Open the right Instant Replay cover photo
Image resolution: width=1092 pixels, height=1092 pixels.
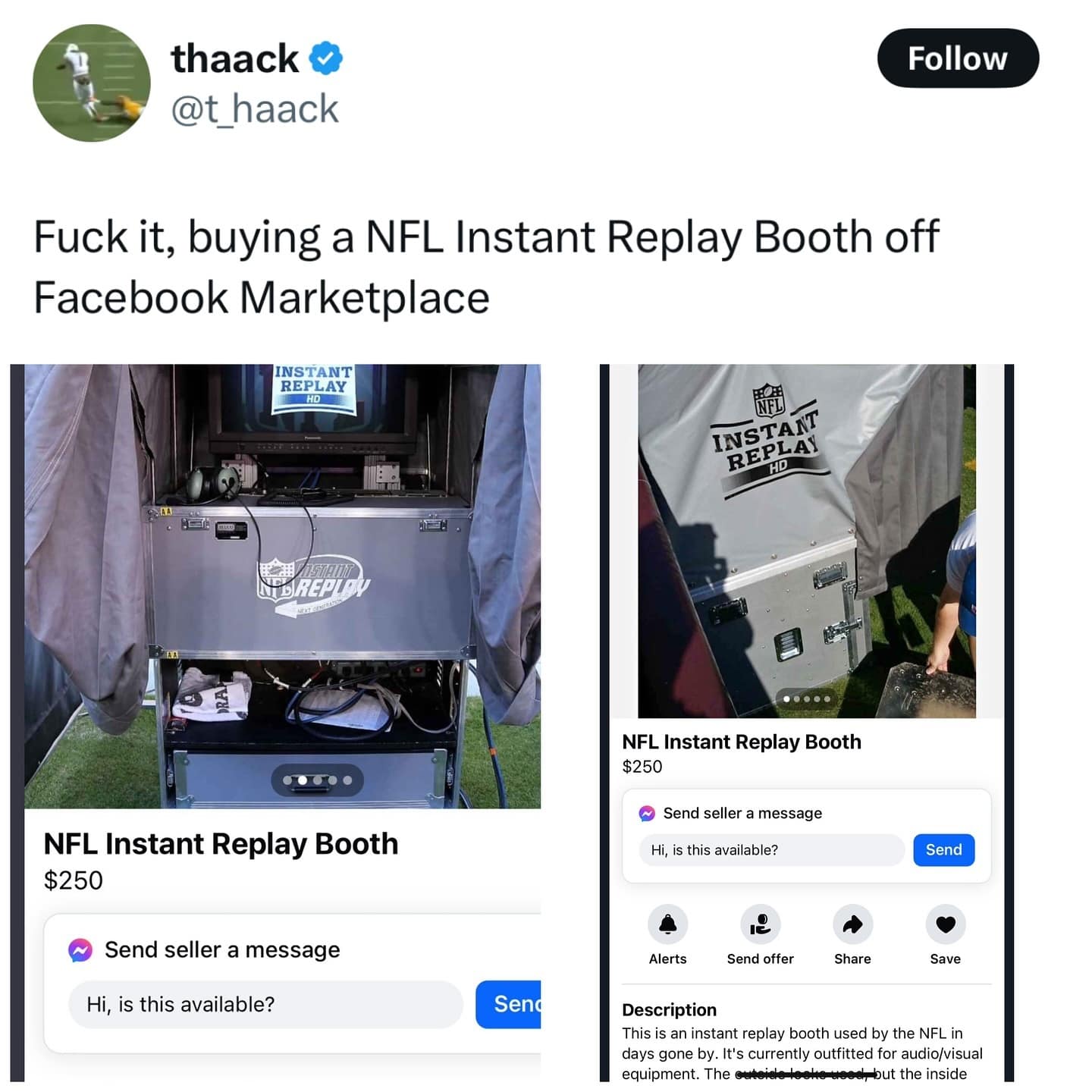coord(807,541)
